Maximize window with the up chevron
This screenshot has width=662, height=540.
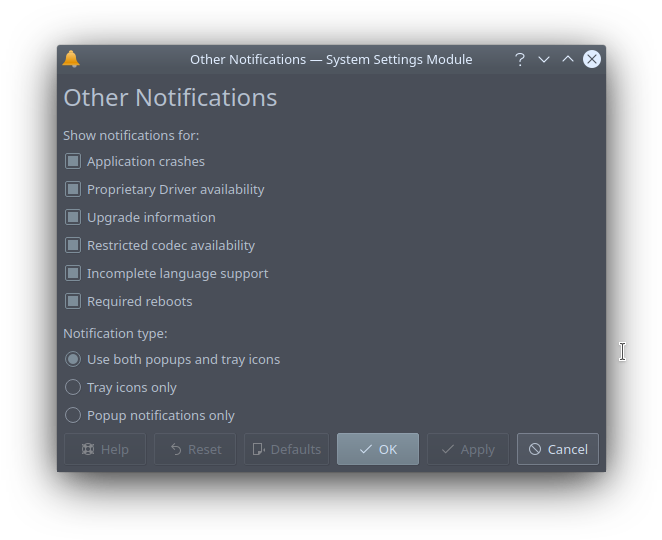568,59
